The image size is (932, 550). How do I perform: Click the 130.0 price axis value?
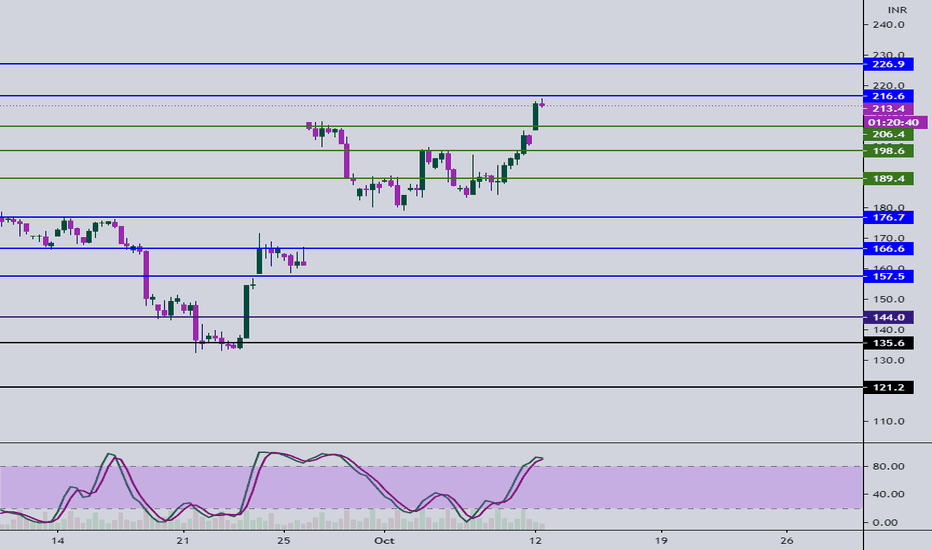(x=889, y=360)
